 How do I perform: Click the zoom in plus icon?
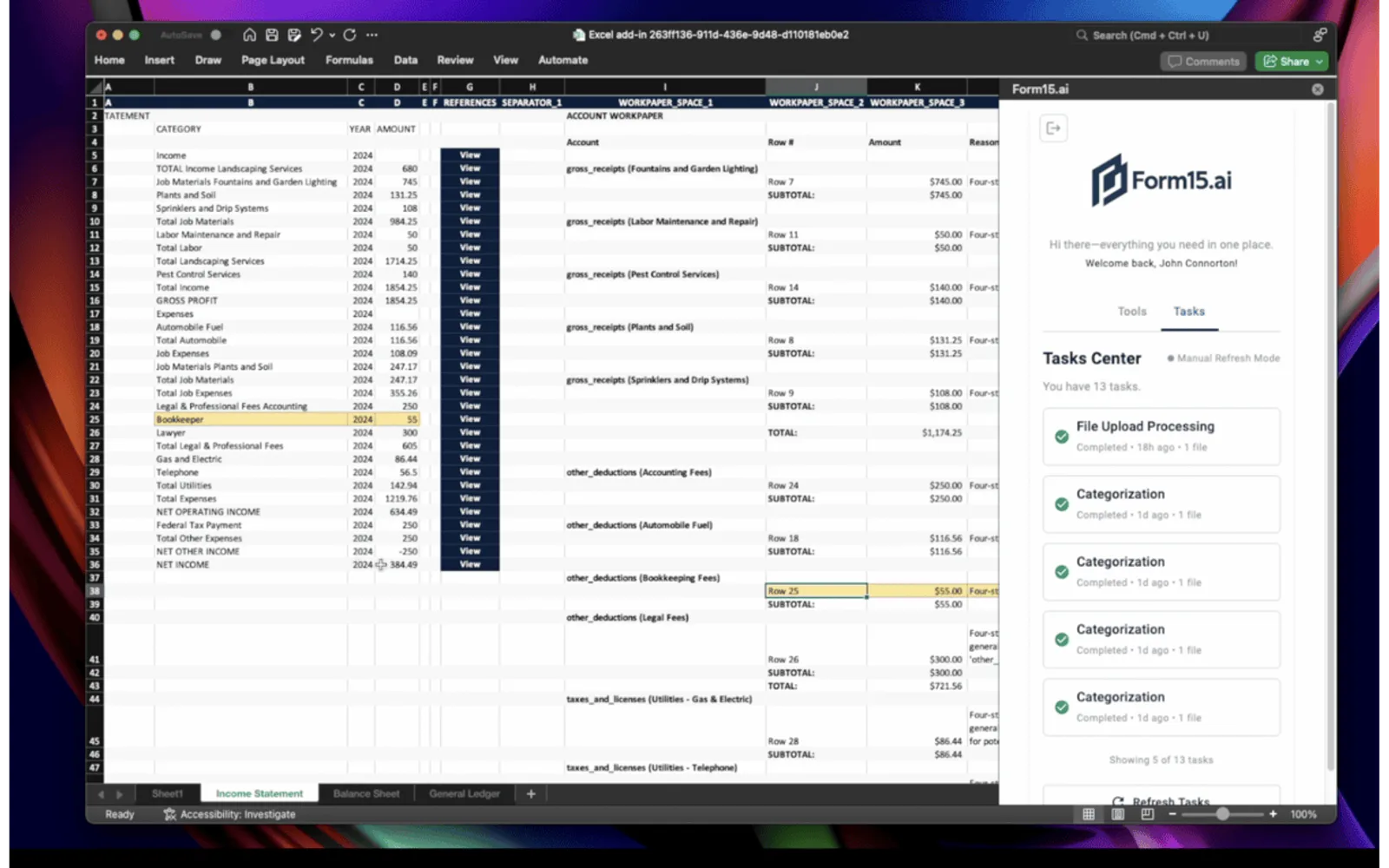[x=1273, y=814]
